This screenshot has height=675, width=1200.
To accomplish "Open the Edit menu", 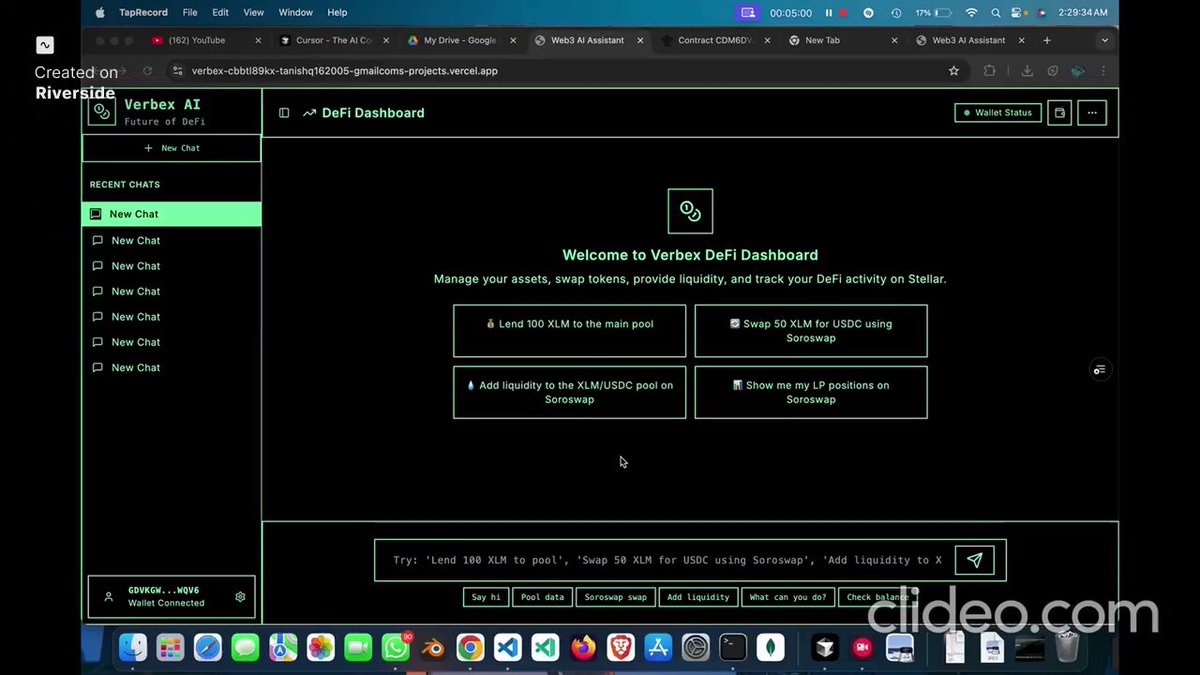I will point(221,12).
